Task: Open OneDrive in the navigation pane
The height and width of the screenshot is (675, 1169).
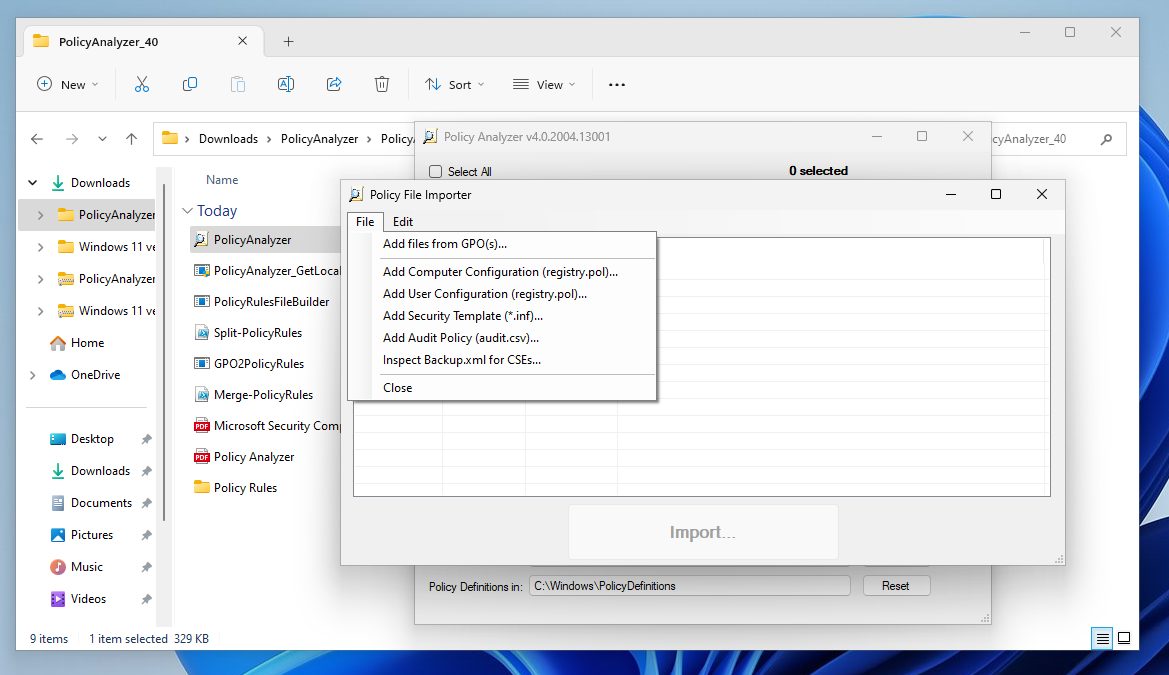Action: coord(85,375)
